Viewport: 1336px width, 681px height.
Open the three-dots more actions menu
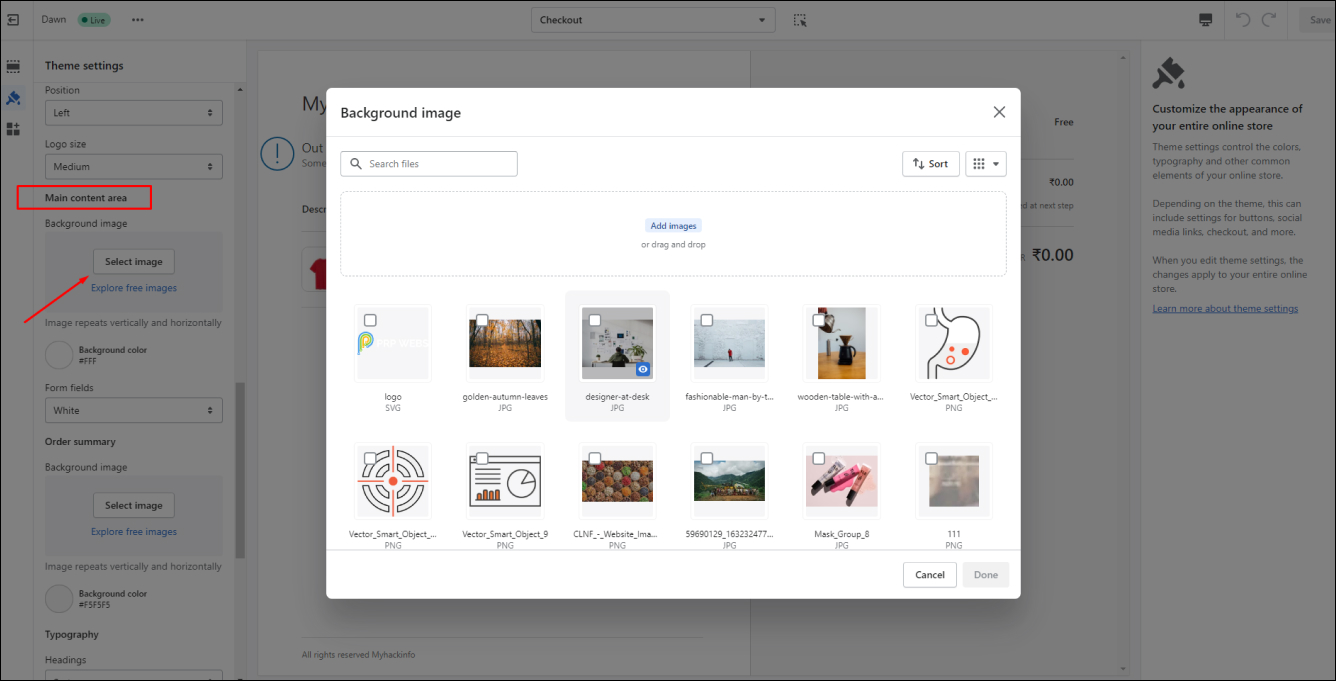pyautogui.click(x=137, y=20)
